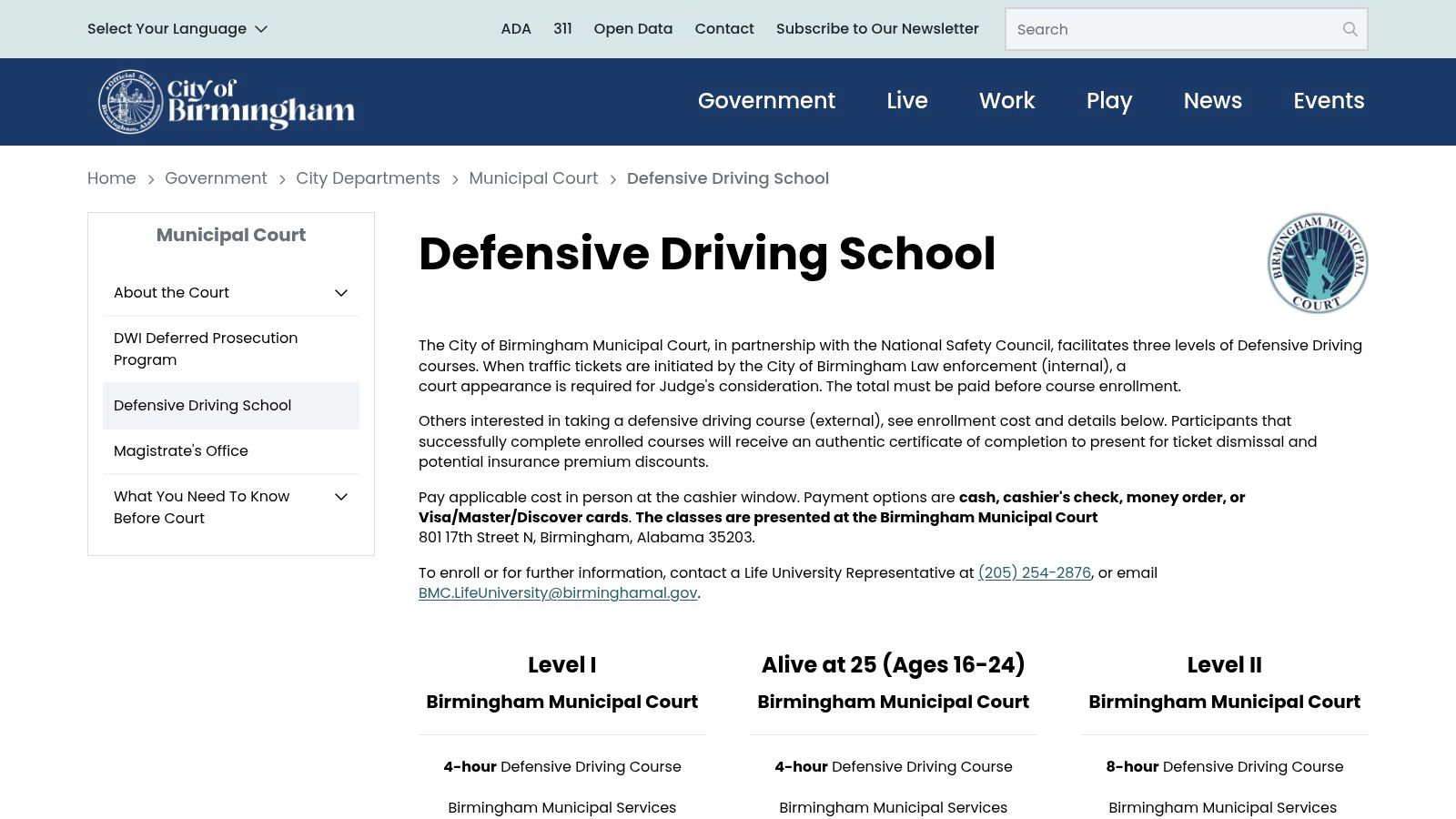The height and width of the screenshot is (819, 1456).
Task: Click the search magnifier icon
Action: tap(1350, 29)
